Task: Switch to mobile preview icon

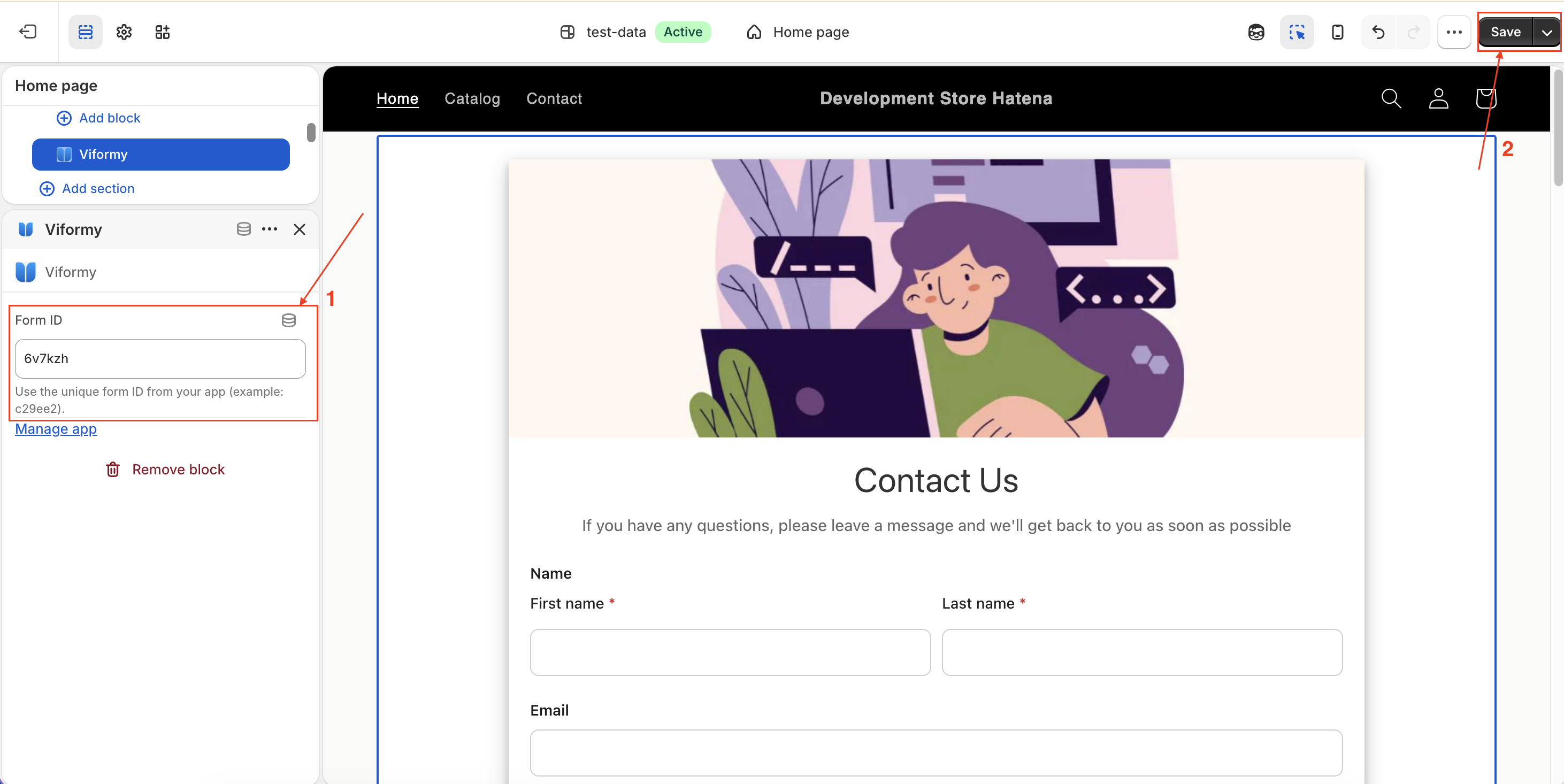Action: tap(1337, 32)
